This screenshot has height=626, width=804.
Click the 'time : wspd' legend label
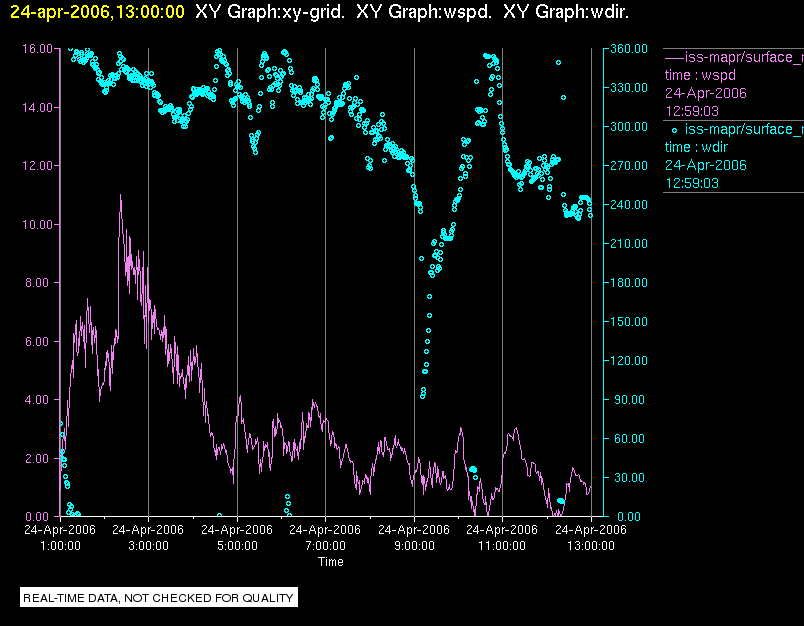700,75
